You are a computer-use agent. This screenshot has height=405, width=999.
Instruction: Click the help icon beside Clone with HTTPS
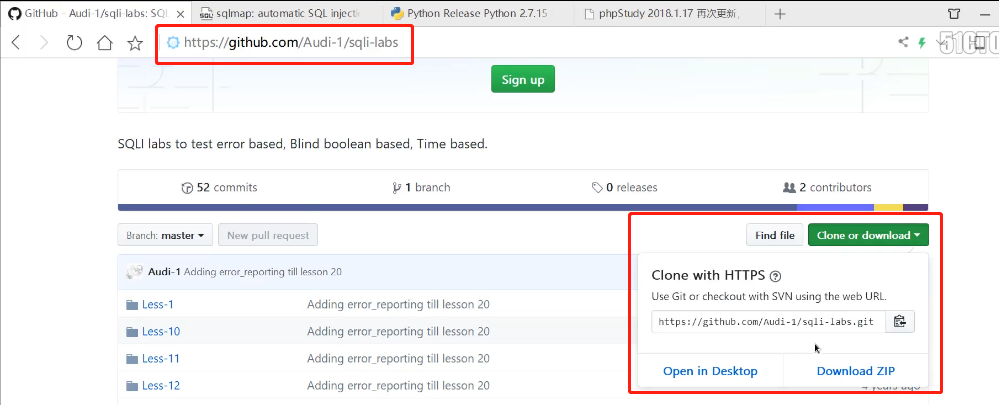click(775, 276)
